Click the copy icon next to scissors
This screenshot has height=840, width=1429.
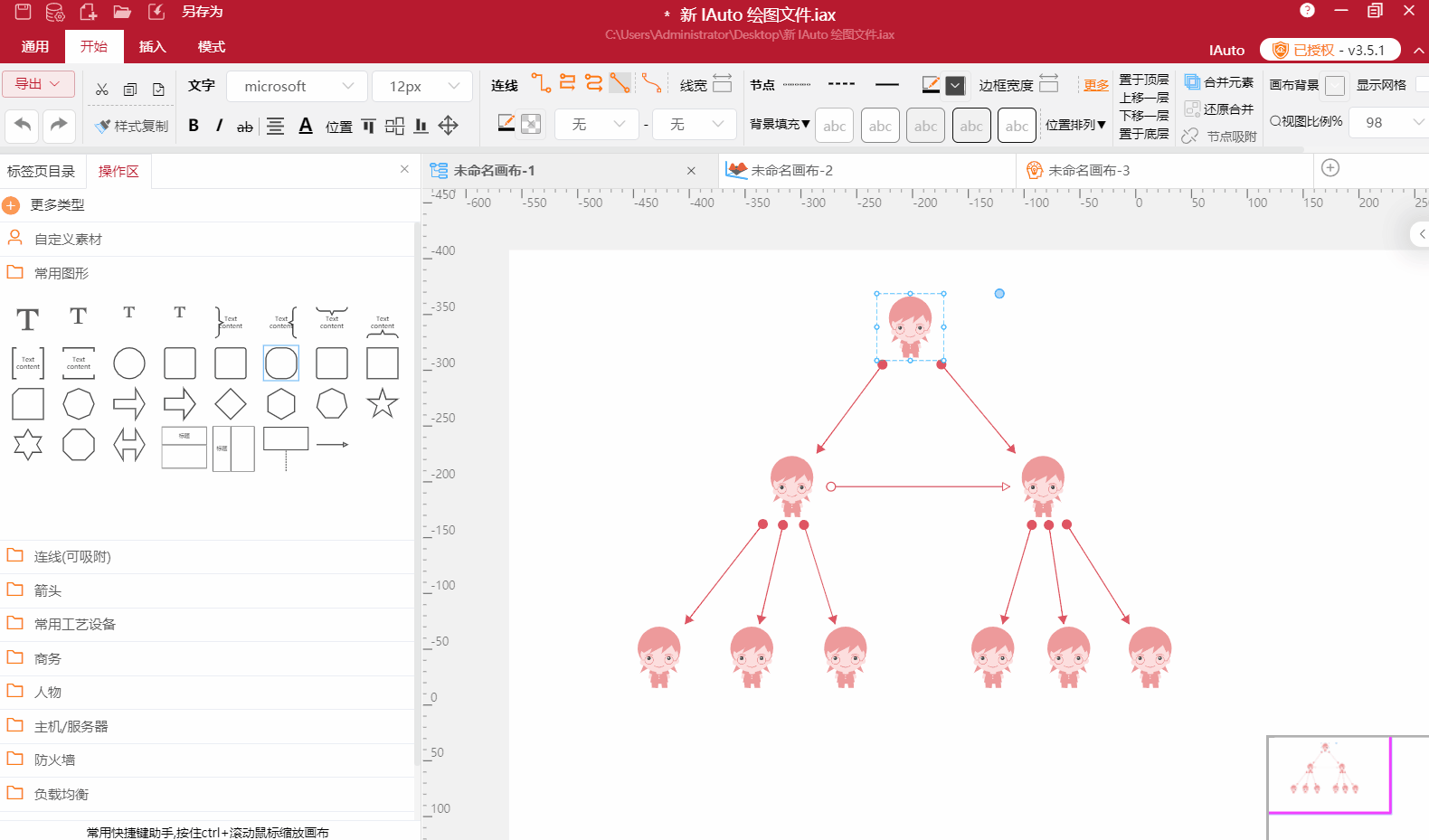point(130,89)
